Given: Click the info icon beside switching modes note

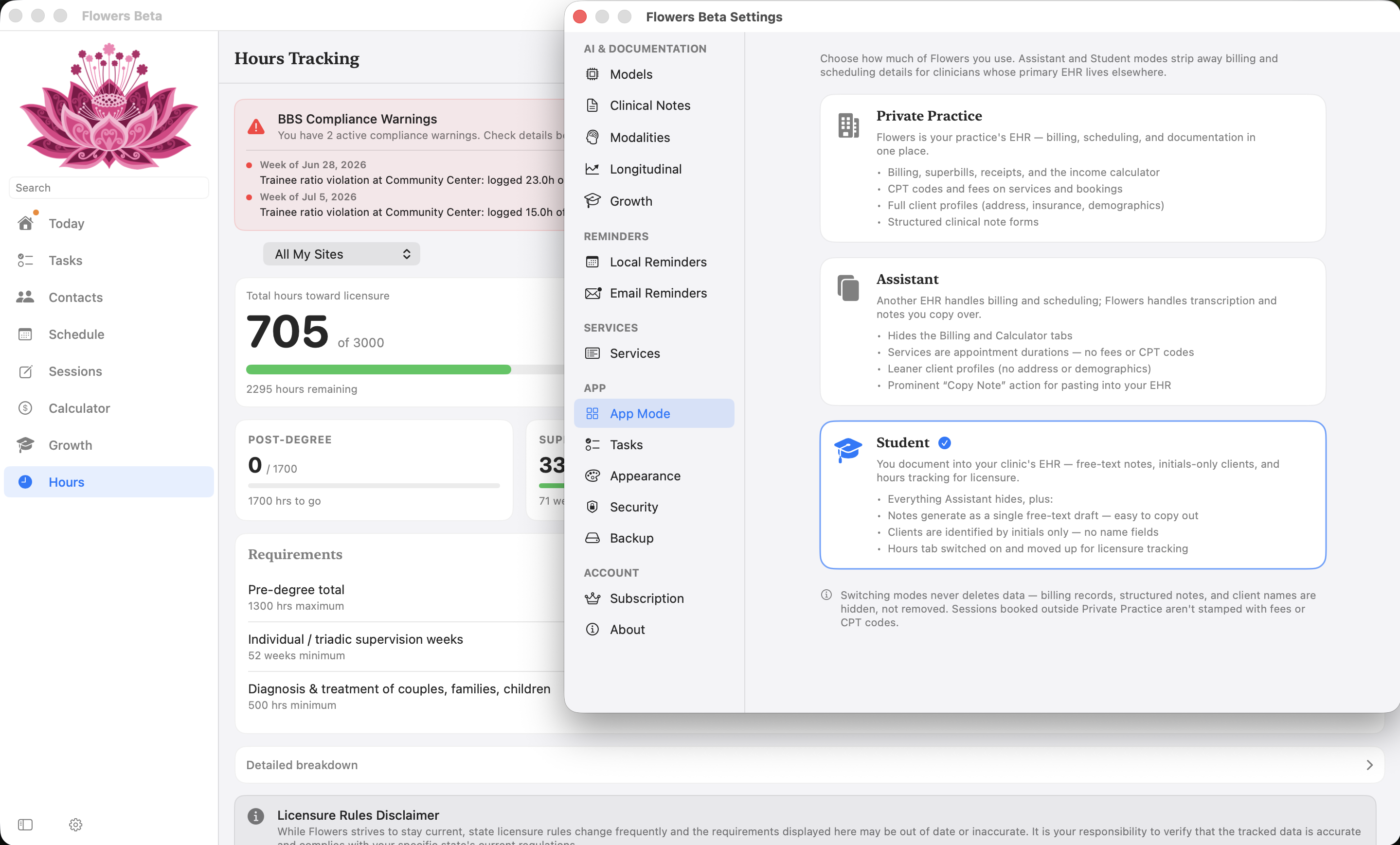Looking at the screenshot, I should coord(826,595).
